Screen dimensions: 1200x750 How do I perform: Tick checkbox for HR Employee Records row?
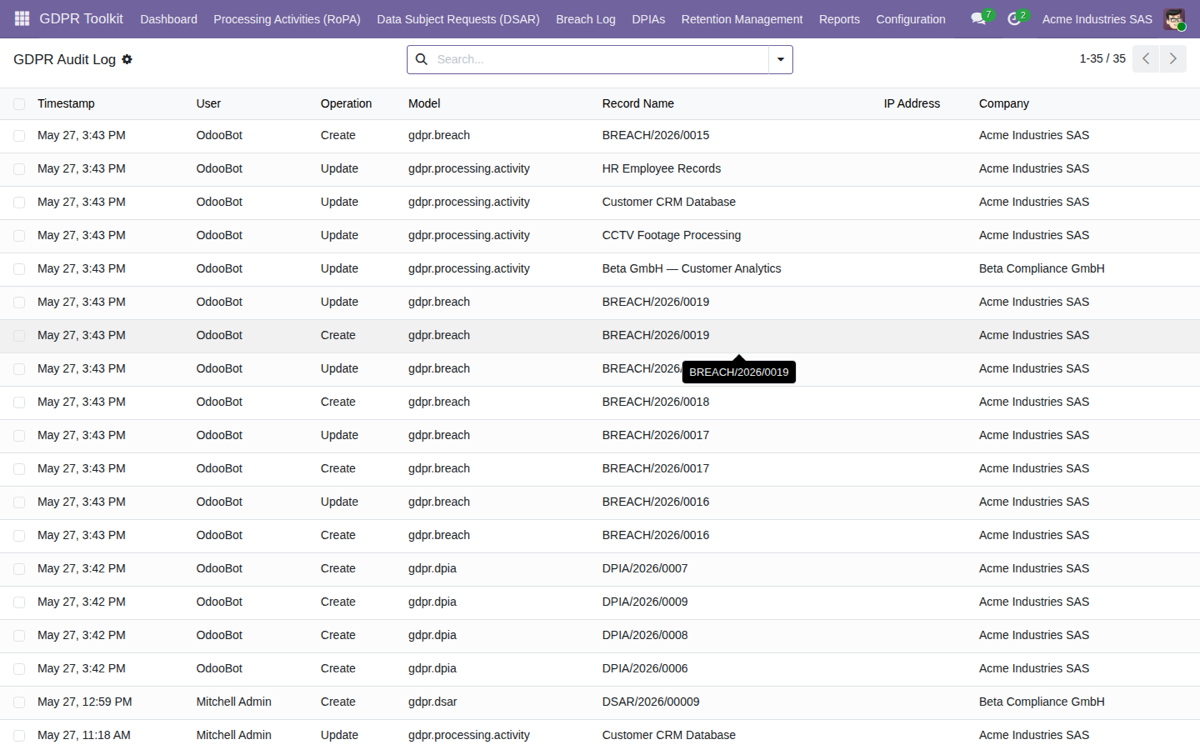(x=19, y=169)
